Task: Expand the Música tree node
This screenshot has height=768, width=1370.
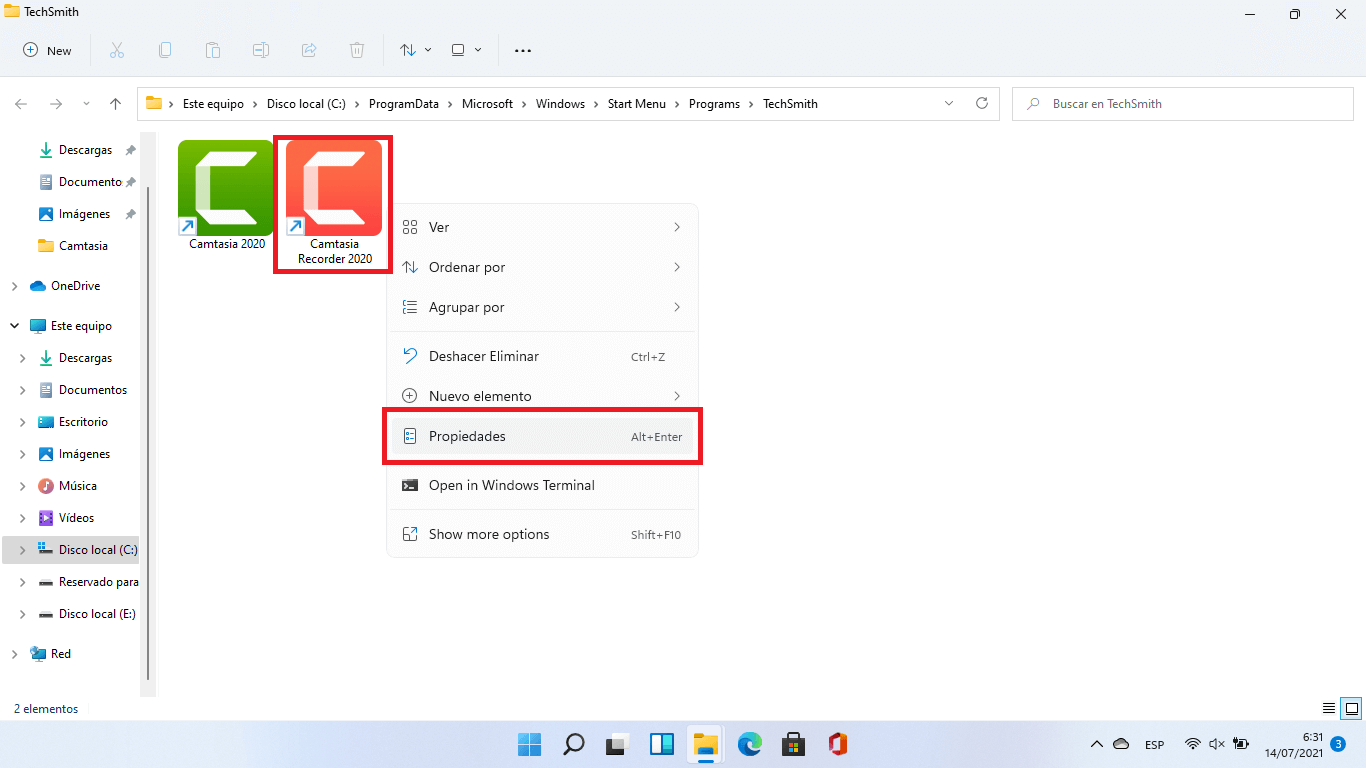Action: tap(22, 486)
